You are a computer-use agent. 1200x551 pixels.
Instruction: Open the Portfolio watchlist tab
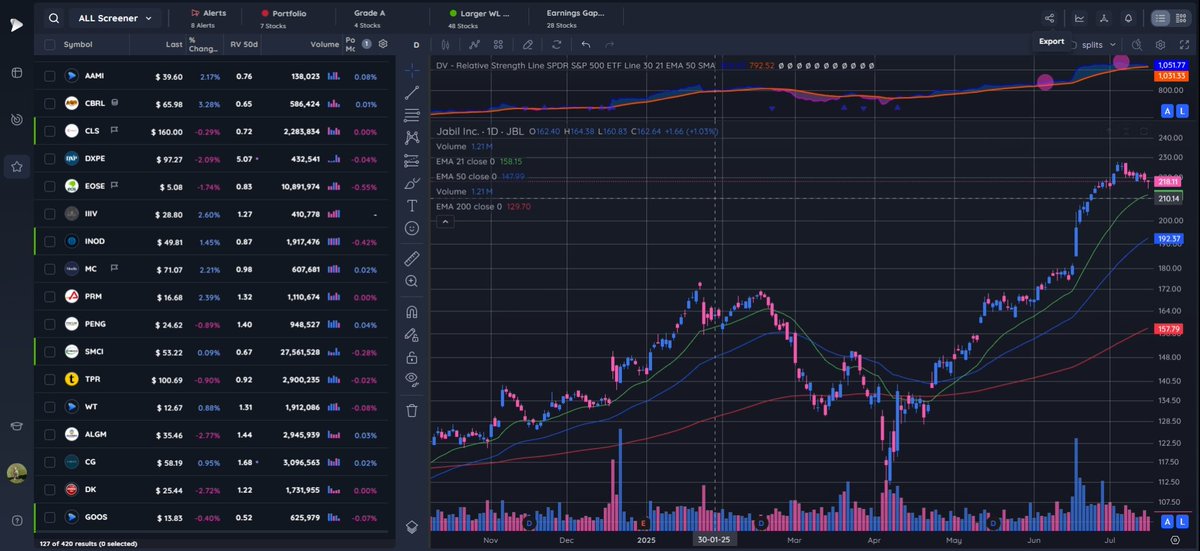click(283, 18)
